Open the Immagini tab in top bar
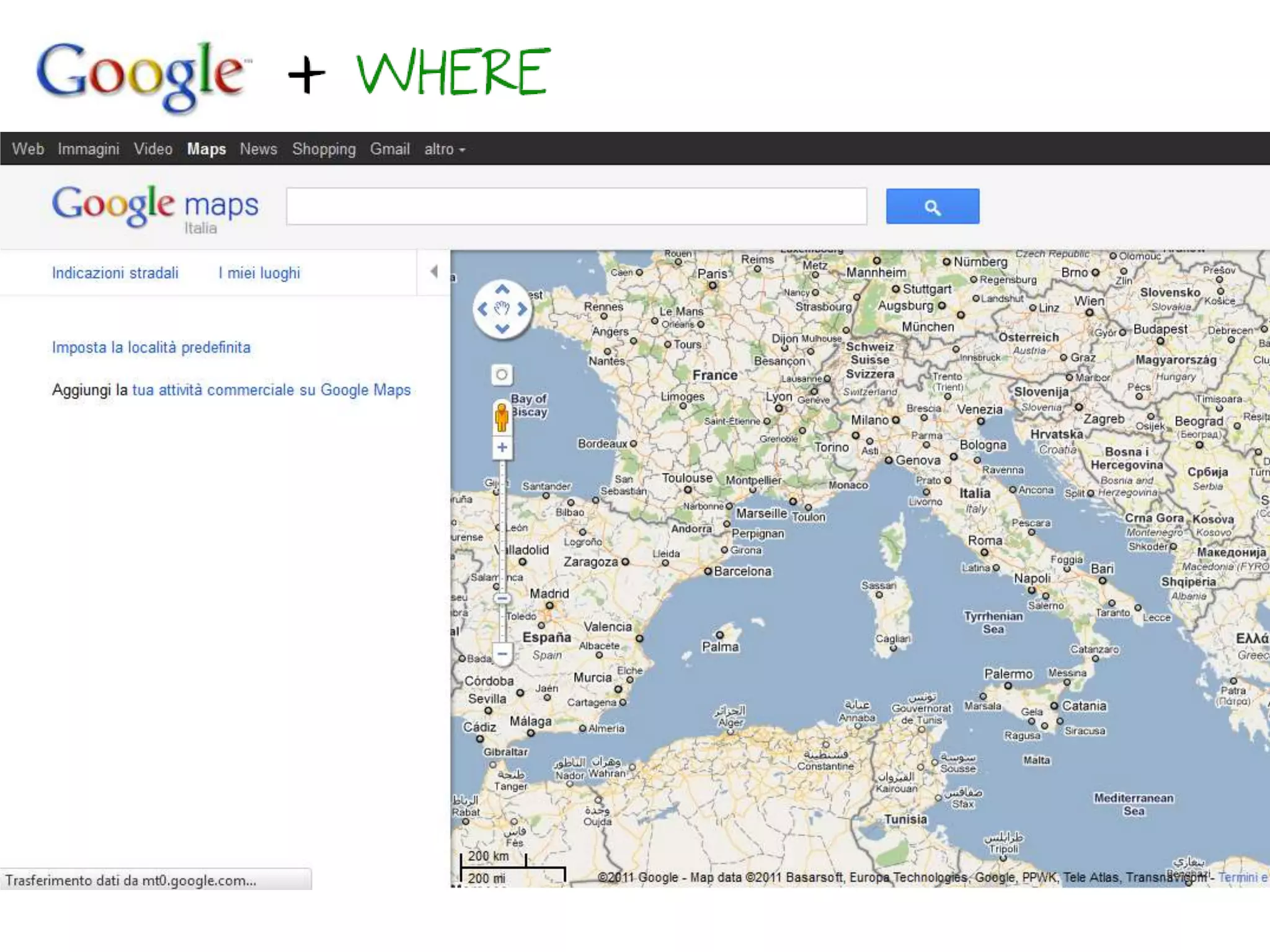 (x=88, y=149)
